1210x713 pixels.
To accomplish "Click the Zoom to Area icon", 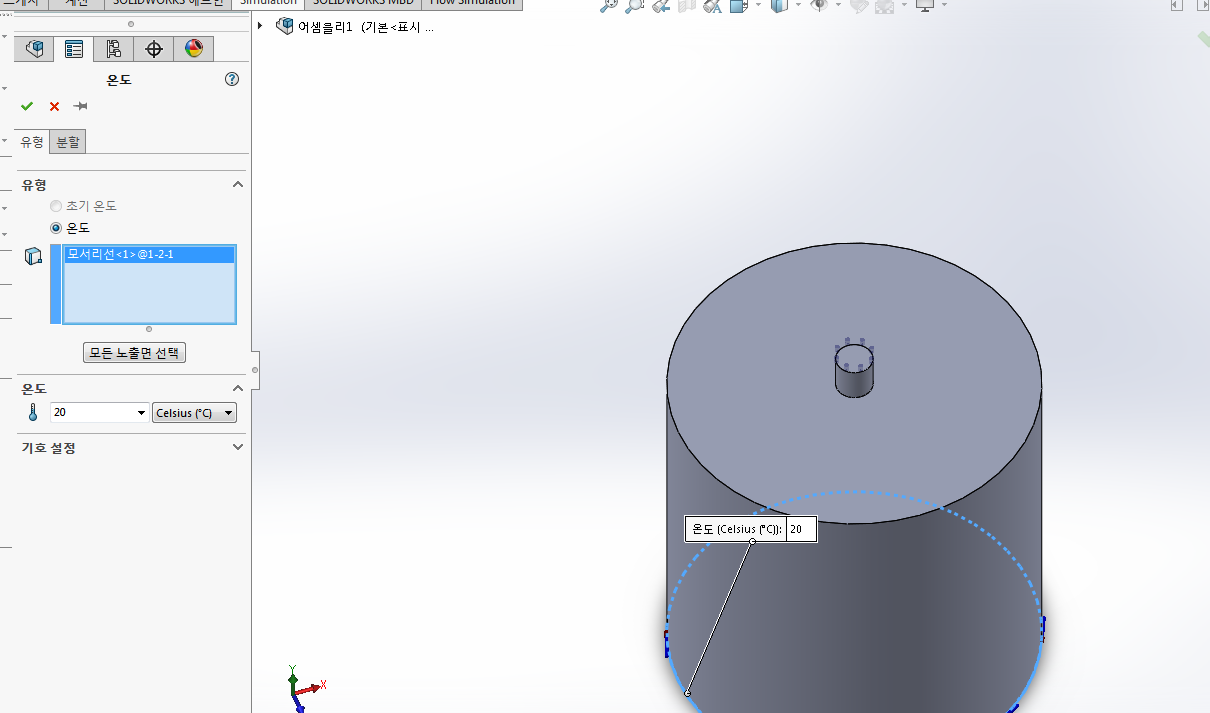I will coord(634,5).
